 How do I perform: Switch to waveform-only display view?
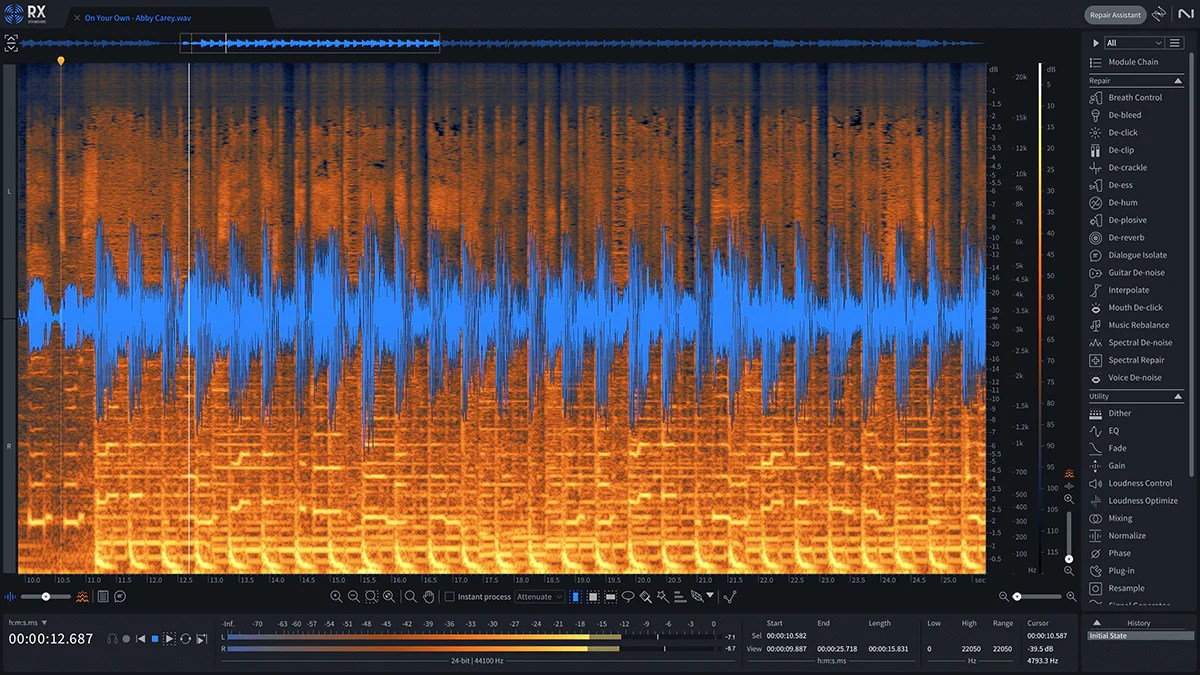[x=10, y=596]
